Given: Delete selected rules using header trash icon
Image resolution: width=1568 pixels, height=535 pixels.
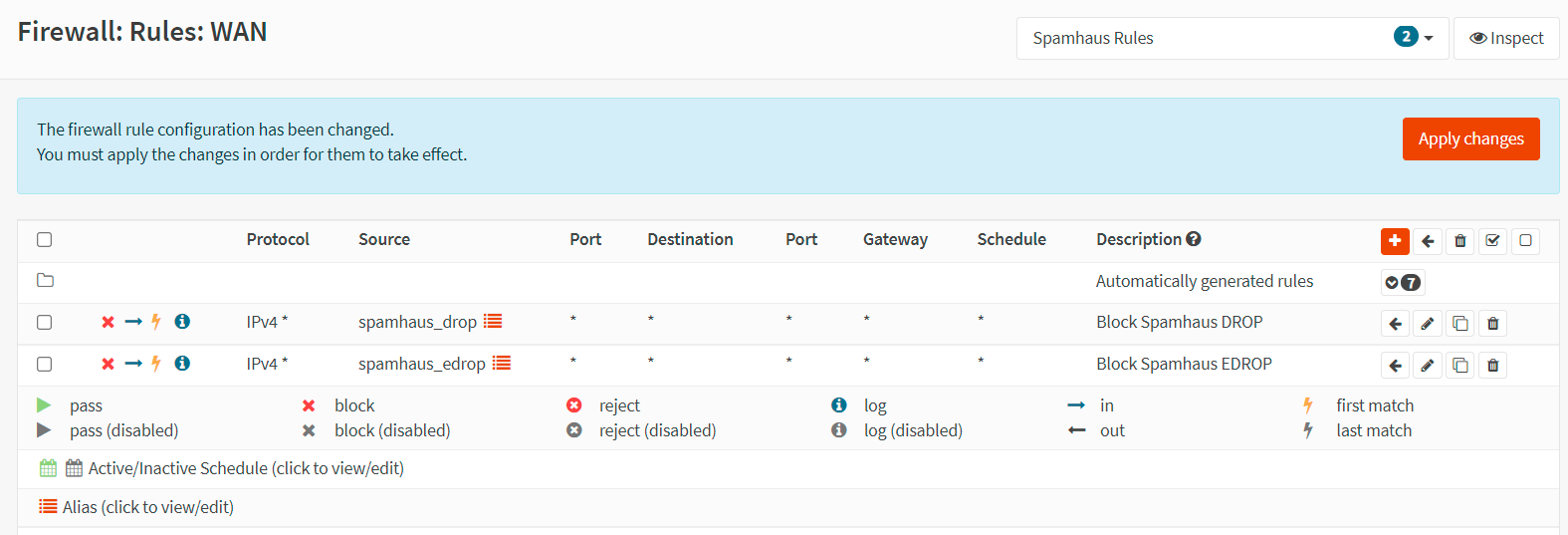Looking at the screenshot, I should [1460, 241].
